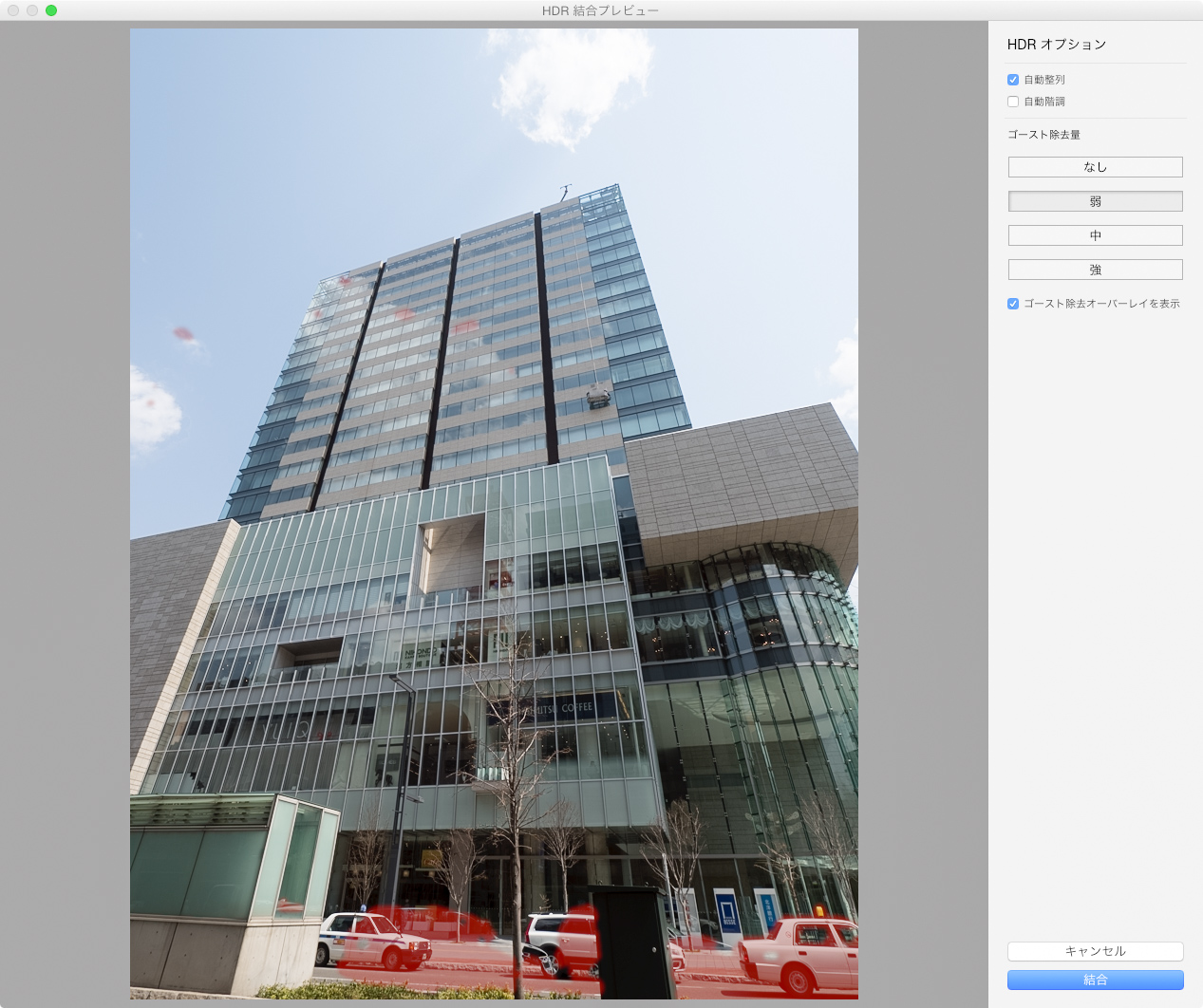This screenshot has height=1008, width=1203.
Task: Click the blue 結合 merge button
Action: (x=1095, y=980)
